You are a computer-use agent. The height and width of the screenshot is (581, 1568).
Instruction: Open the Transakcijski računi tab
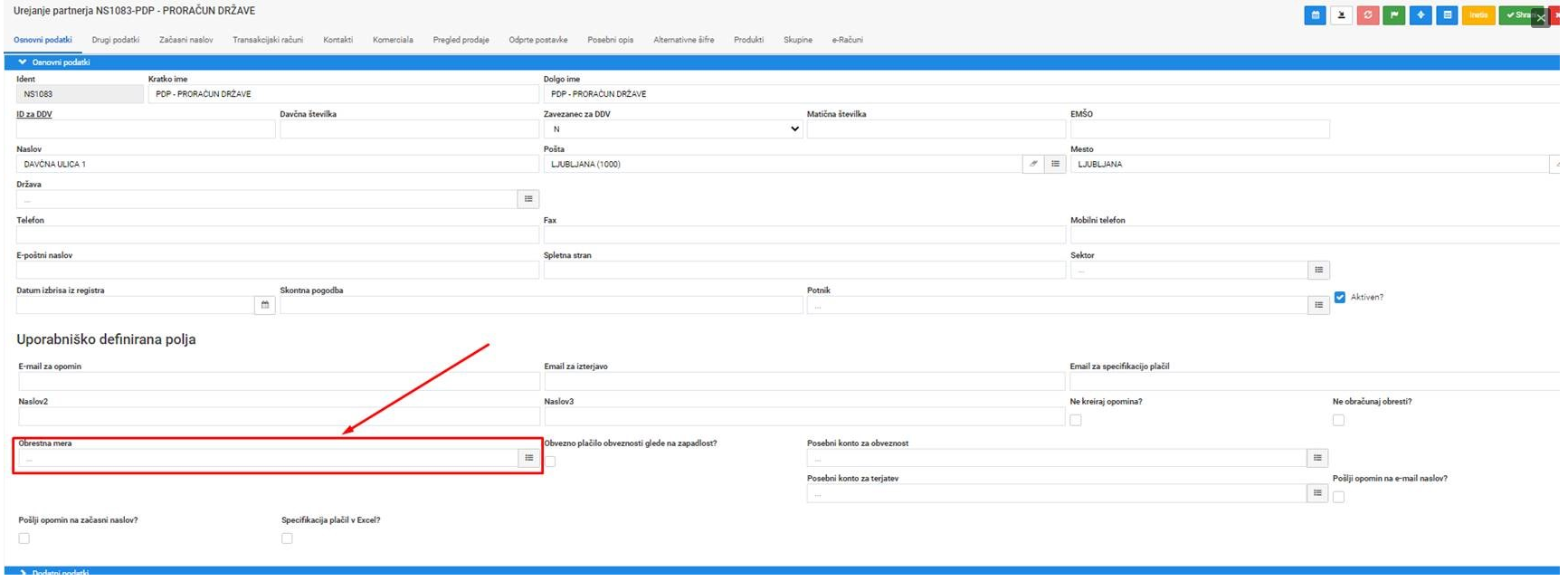tap(268, 40)
